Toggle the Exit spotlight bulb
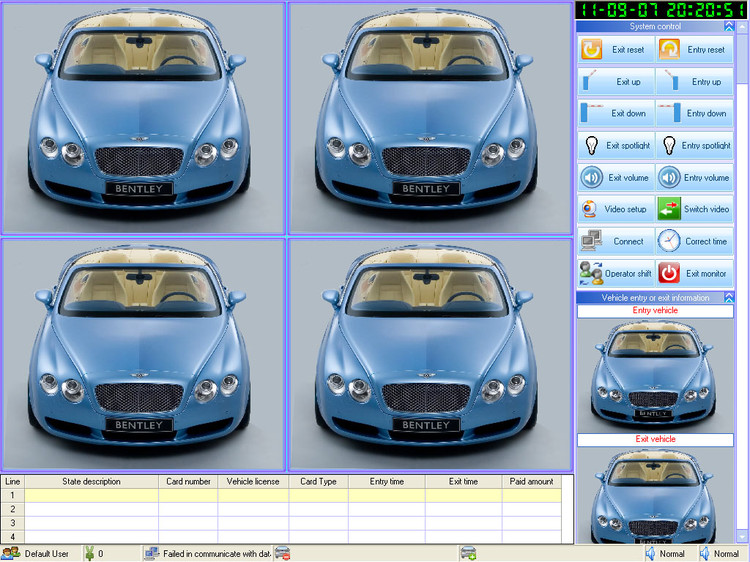Screen dimensions: 750x562 (616, 145)
